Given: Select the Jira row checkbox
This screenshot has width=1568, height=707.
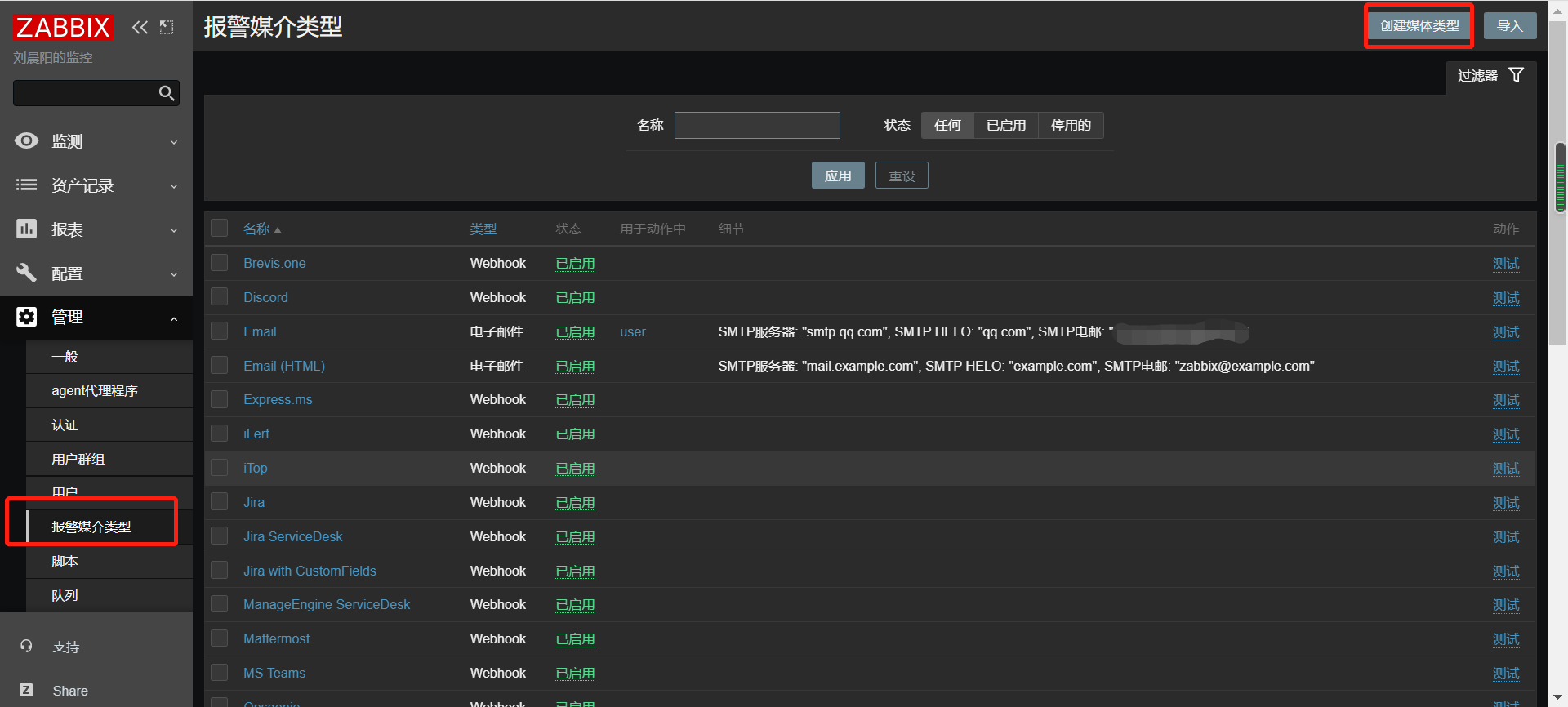Looking at the screenshot, I should 219,502.
